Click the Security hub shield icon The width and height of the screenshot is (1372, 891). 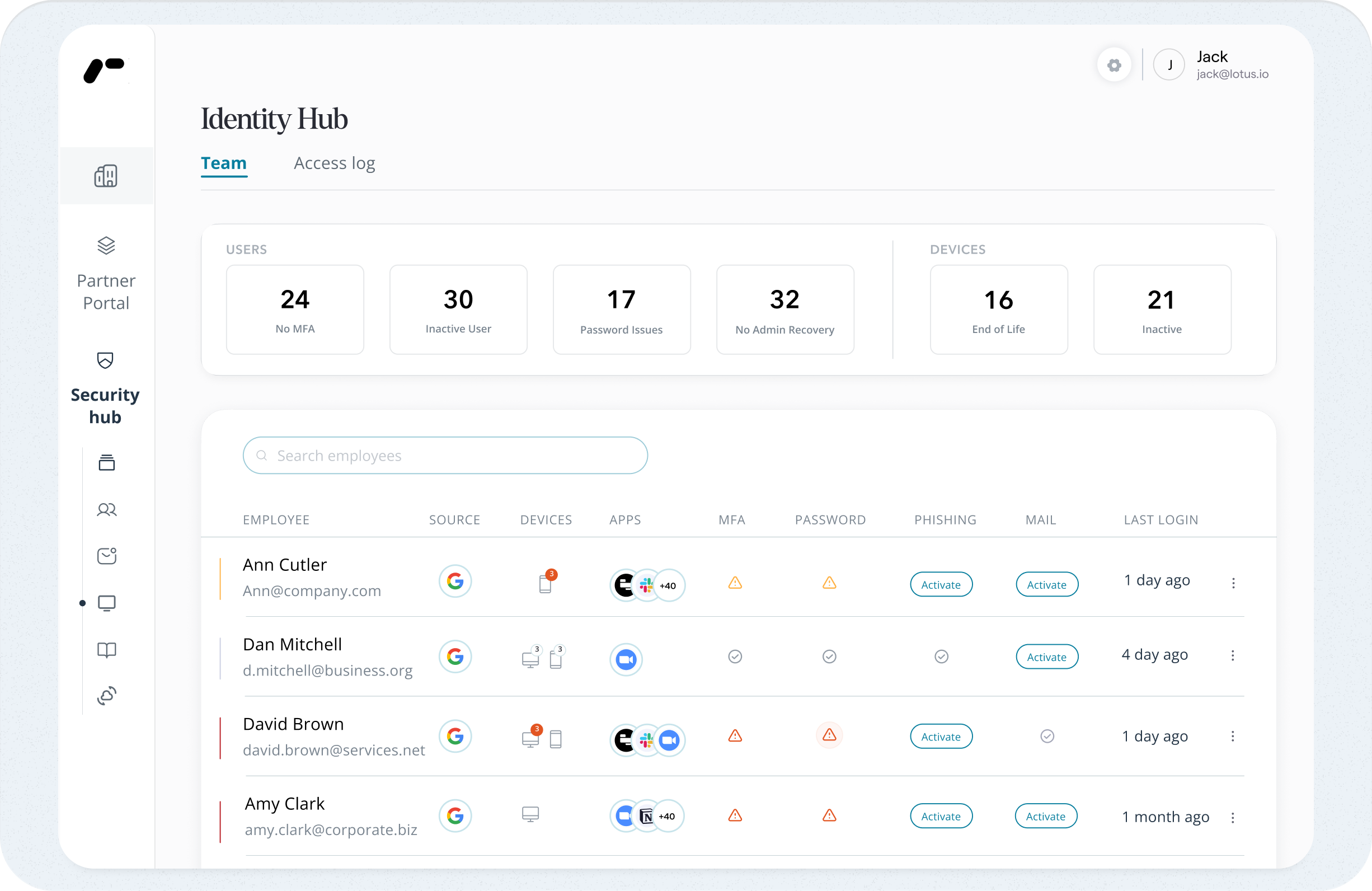point(106,360)
